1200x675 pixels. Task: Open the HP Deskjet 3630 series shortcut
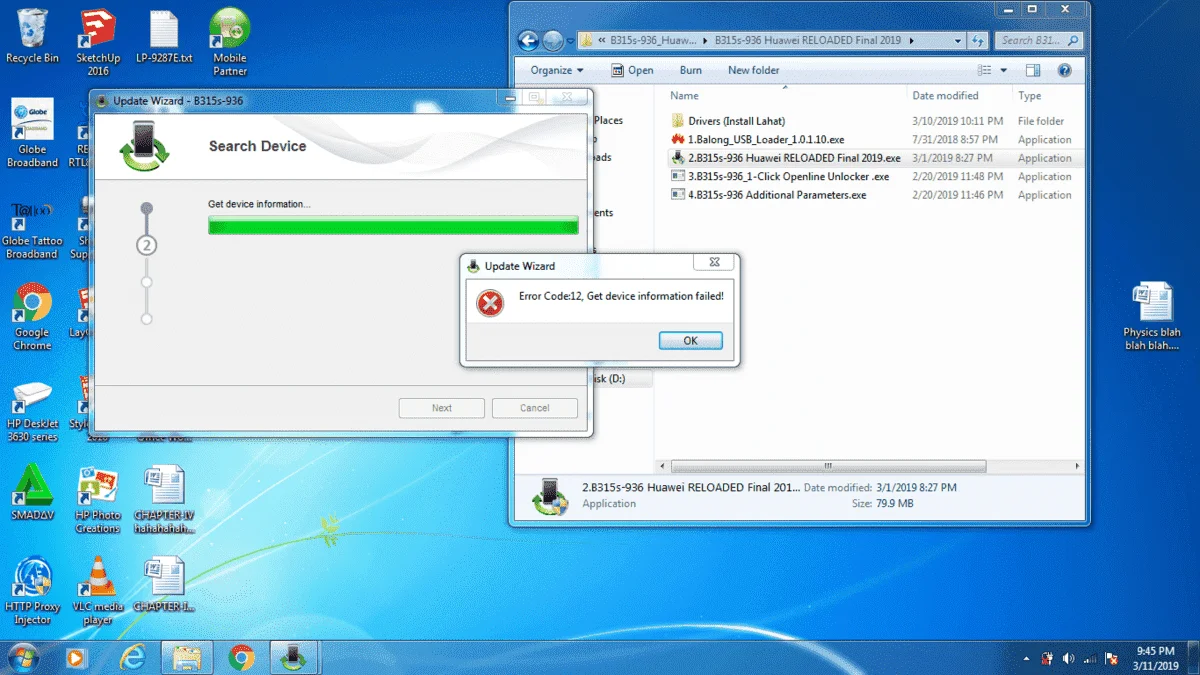[32, 410]
